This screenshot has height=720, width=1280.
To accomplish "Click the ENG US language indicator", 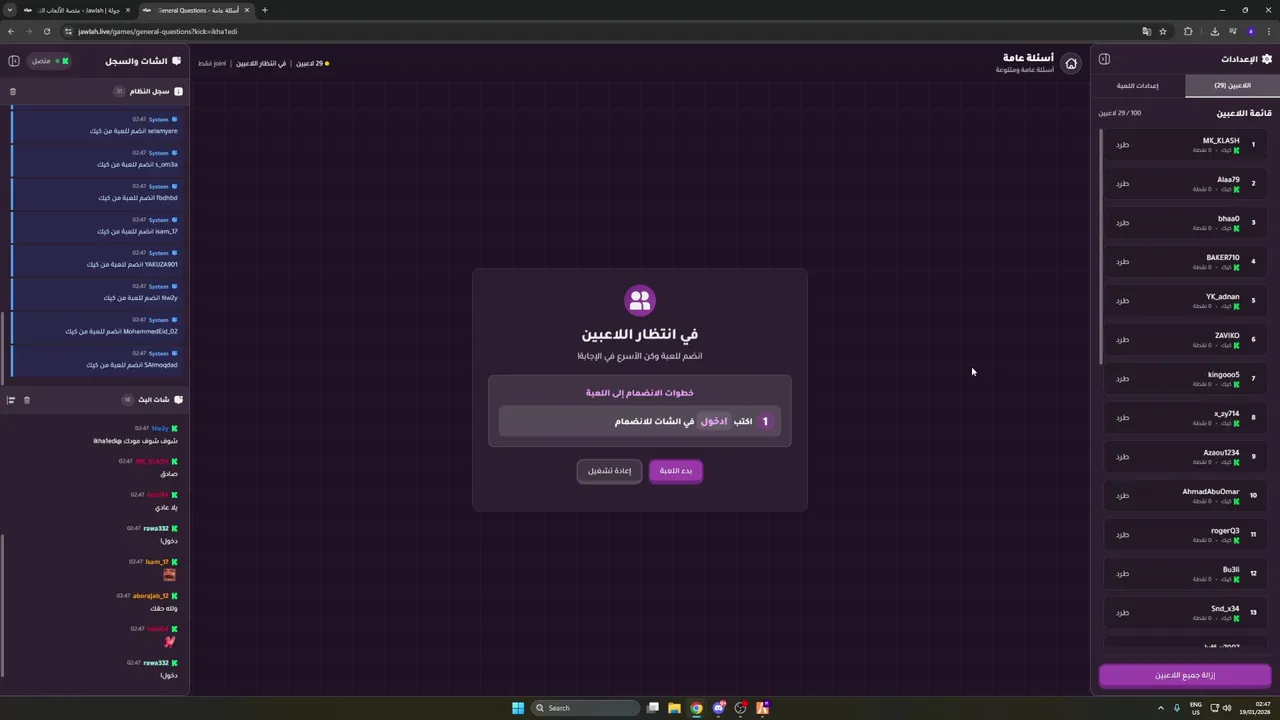I will tap(1196, 708).
